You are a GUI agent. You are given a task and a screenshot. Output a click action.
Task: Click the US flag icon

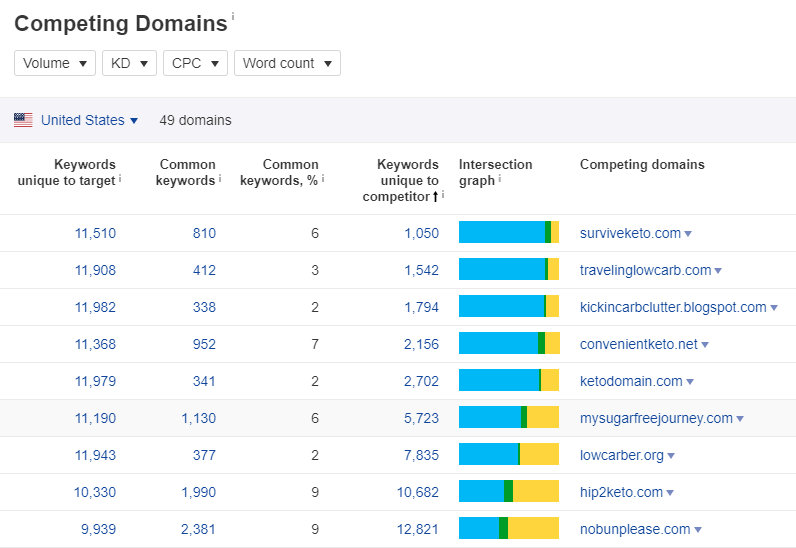tap(23, 120)
